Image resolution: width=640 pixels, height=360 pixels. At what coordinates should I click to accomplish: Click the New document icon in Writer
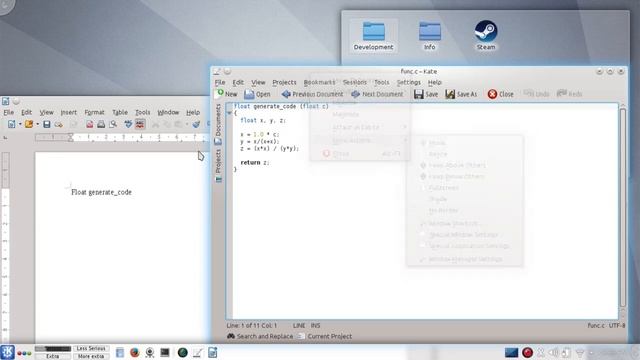(11, 124)
